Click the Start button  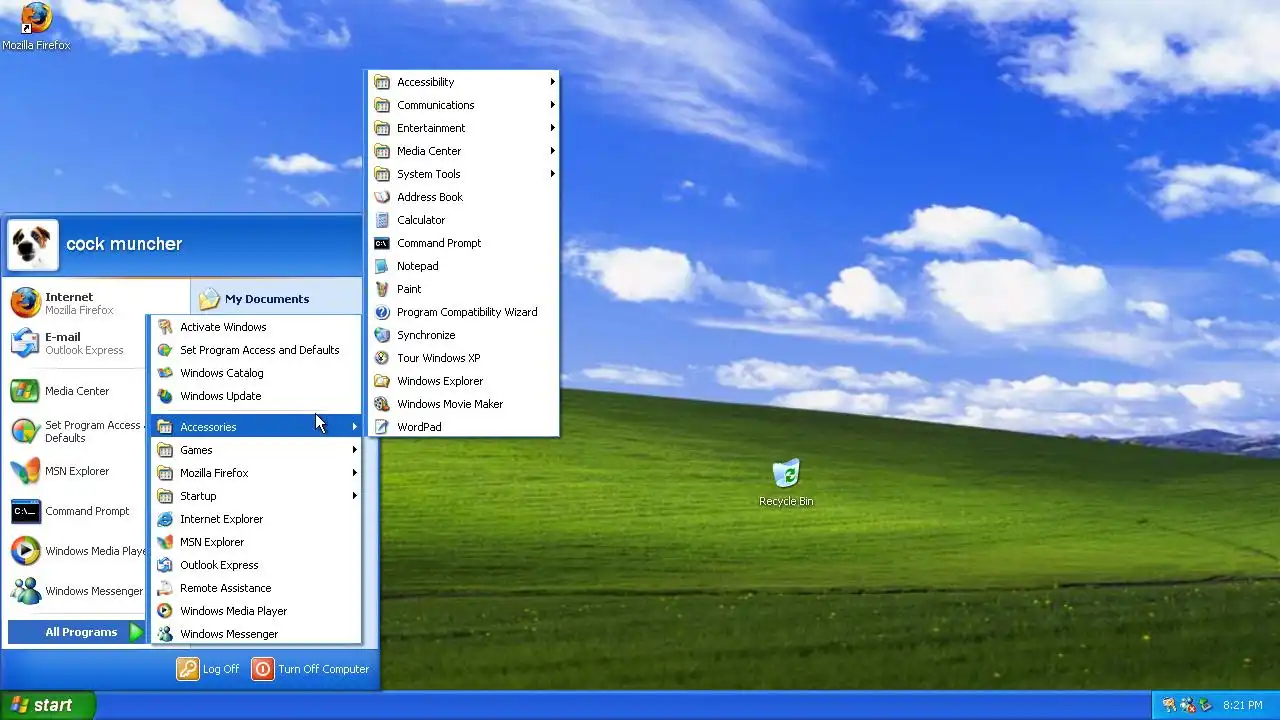(x=47, y=705)
